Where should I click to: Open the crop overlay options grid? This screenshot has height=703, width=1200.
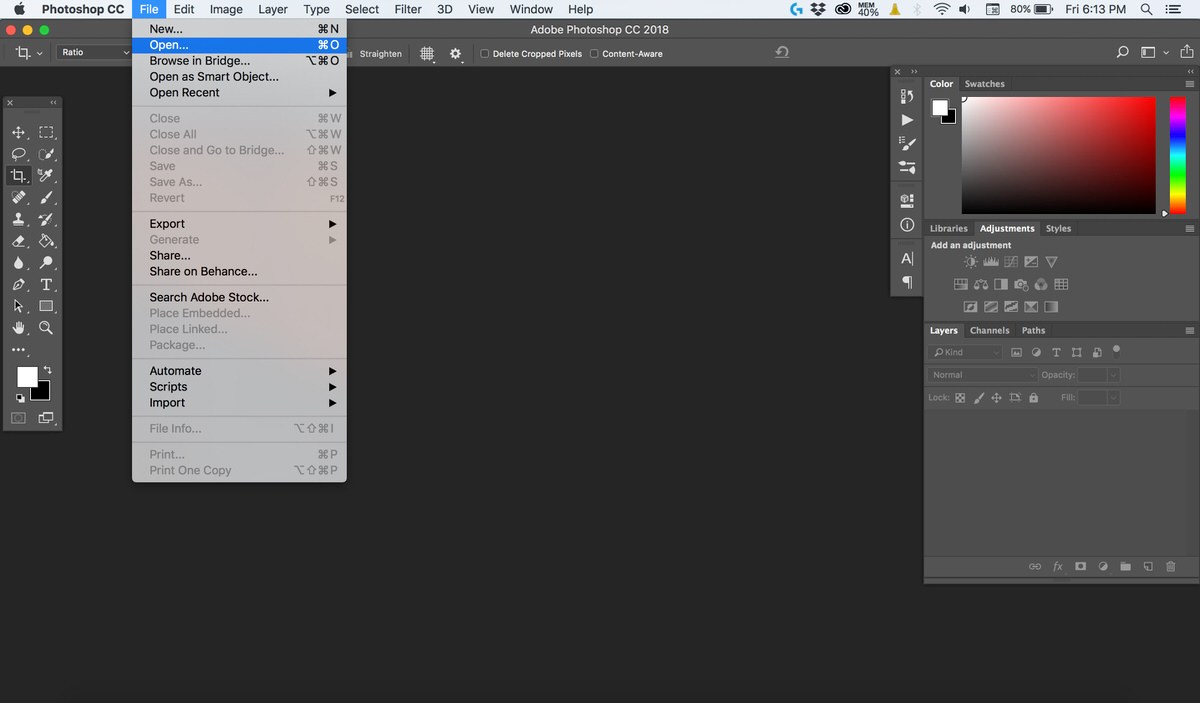[427, 54]
